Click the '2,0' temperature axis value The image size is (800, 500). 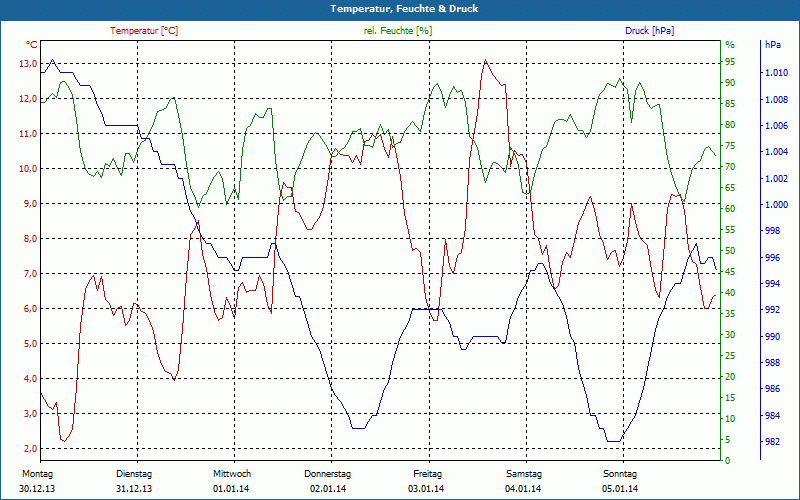(x=30, y=448)
